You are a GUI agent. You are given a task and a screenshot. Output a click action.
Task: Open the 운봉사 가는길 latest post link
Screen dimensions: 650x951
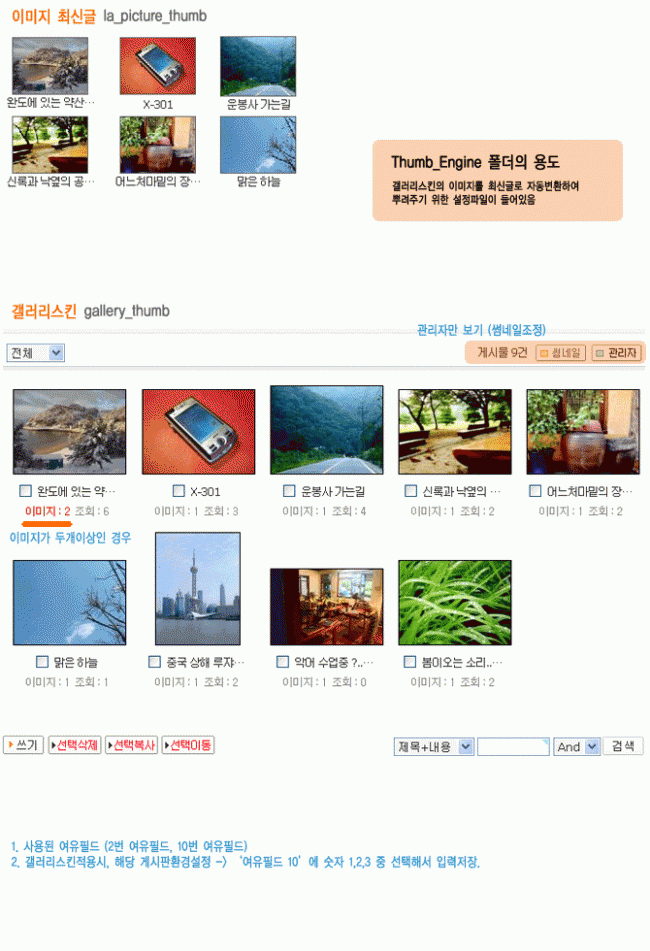258,104
